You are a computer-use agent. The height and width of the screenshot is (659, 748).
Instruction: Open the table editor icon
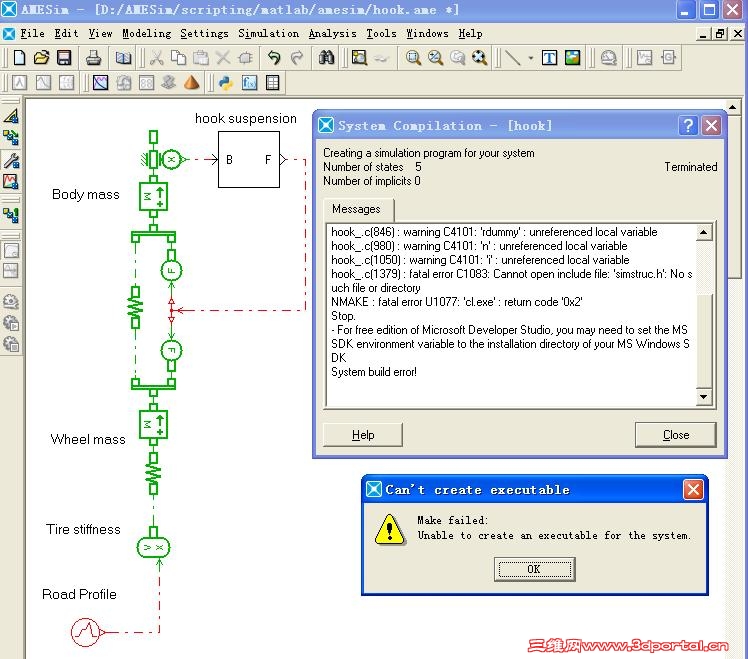(272, 83)
